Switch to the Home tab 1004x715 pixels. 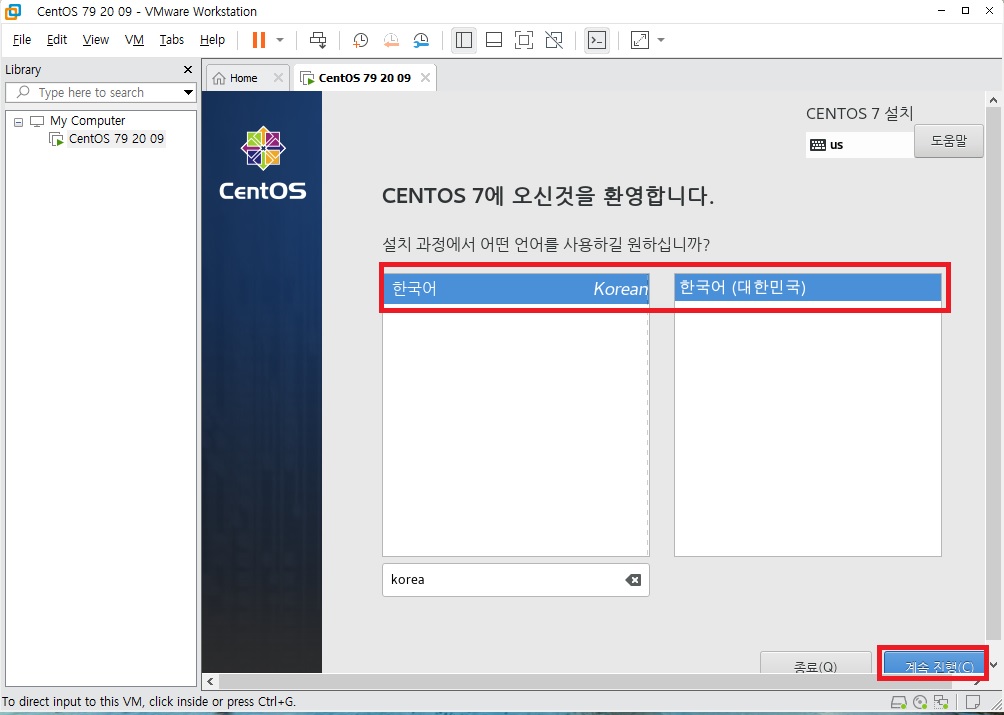tap(243, 78)
